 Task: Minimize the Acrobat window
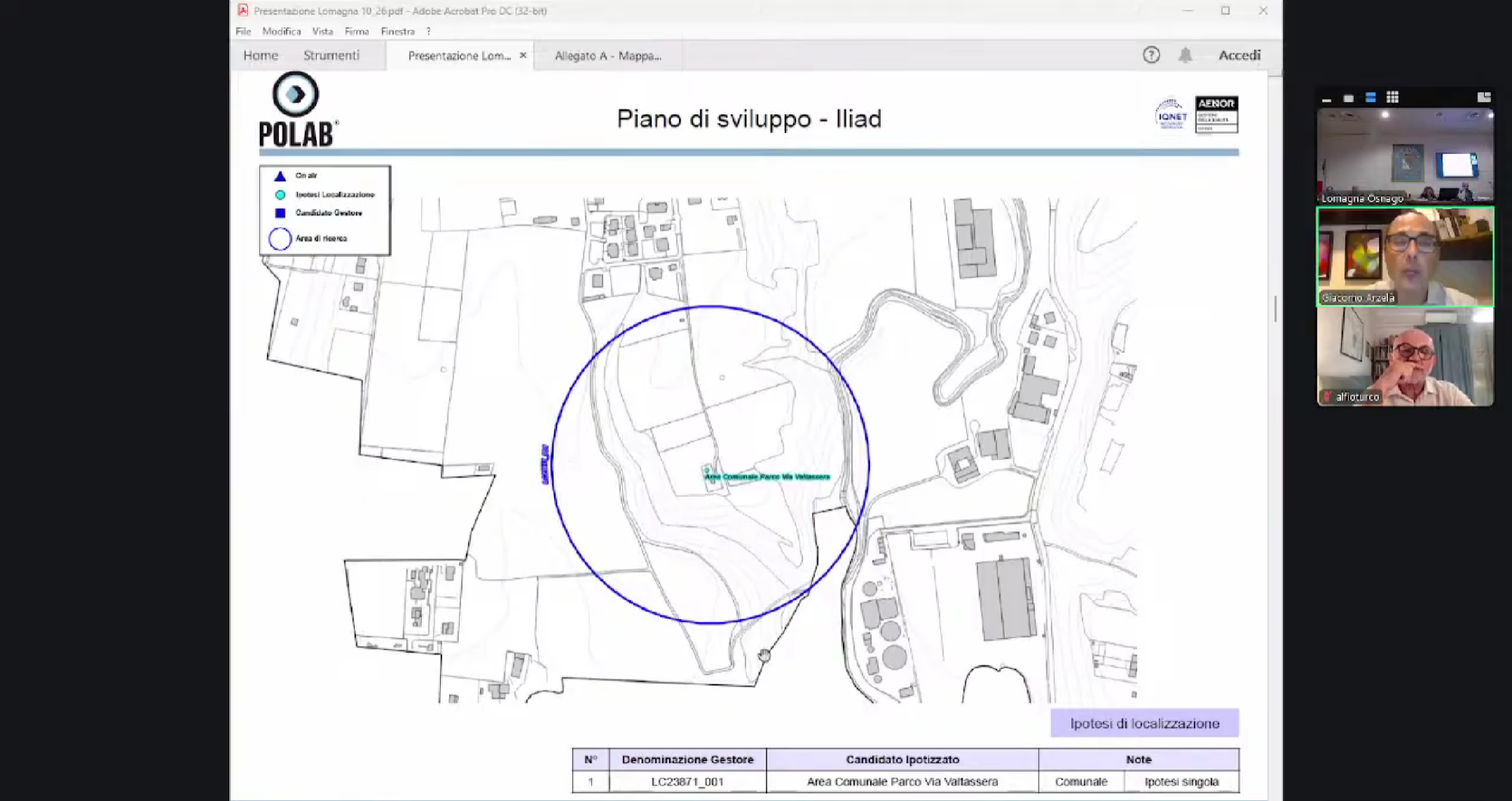(1188, 11)
